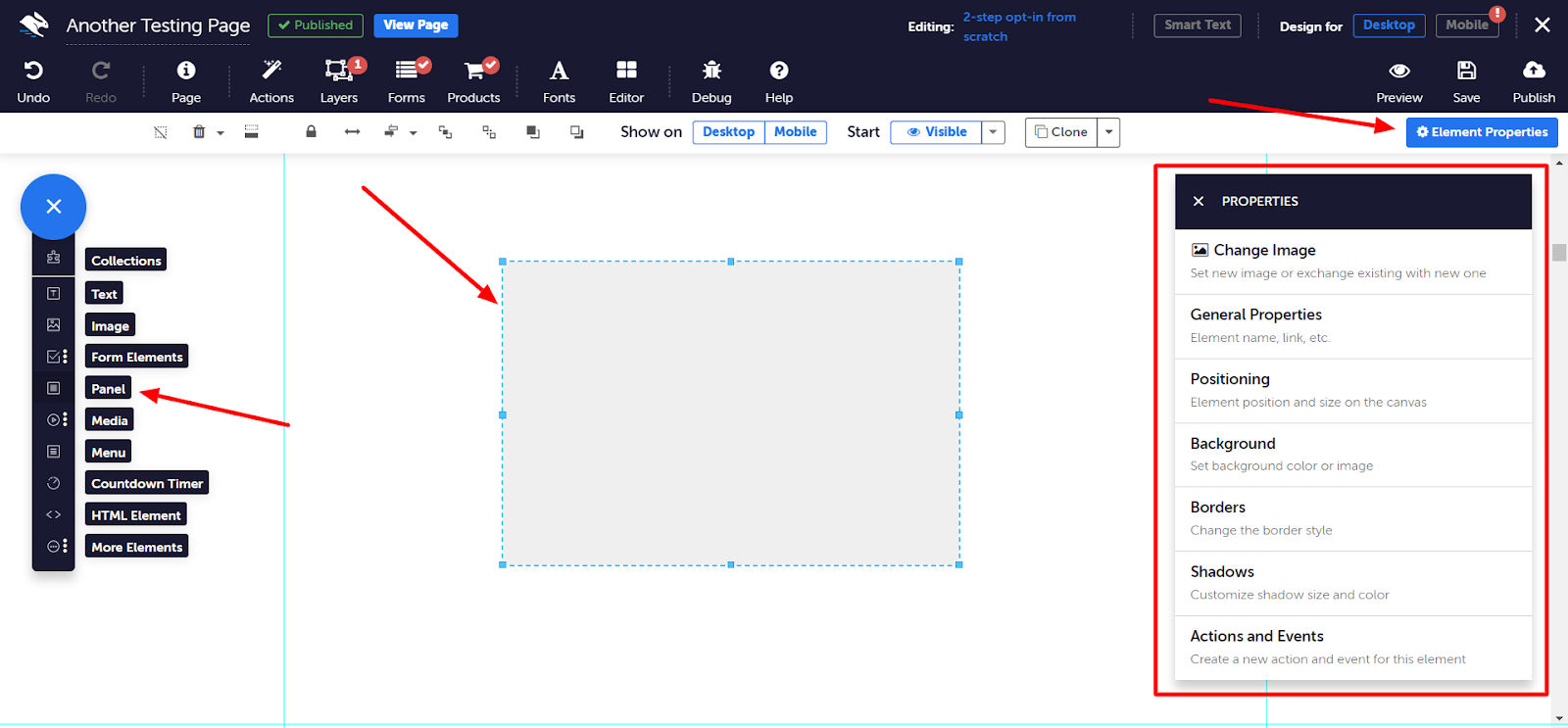The height and width of the screenshot is (728, 1568).
Task: Close the elements menu with blue X
Action: (54, 207)
